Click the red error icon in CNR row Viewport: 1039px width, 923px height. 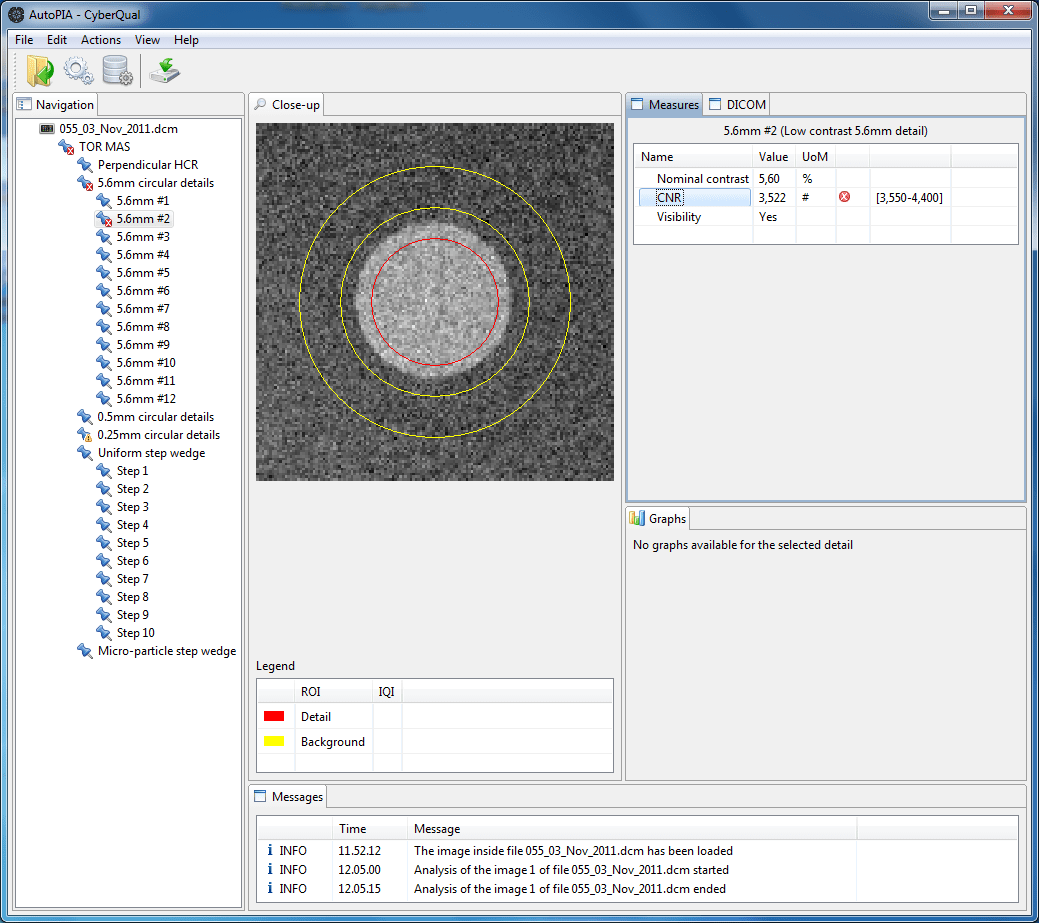[x=844, y=198]
